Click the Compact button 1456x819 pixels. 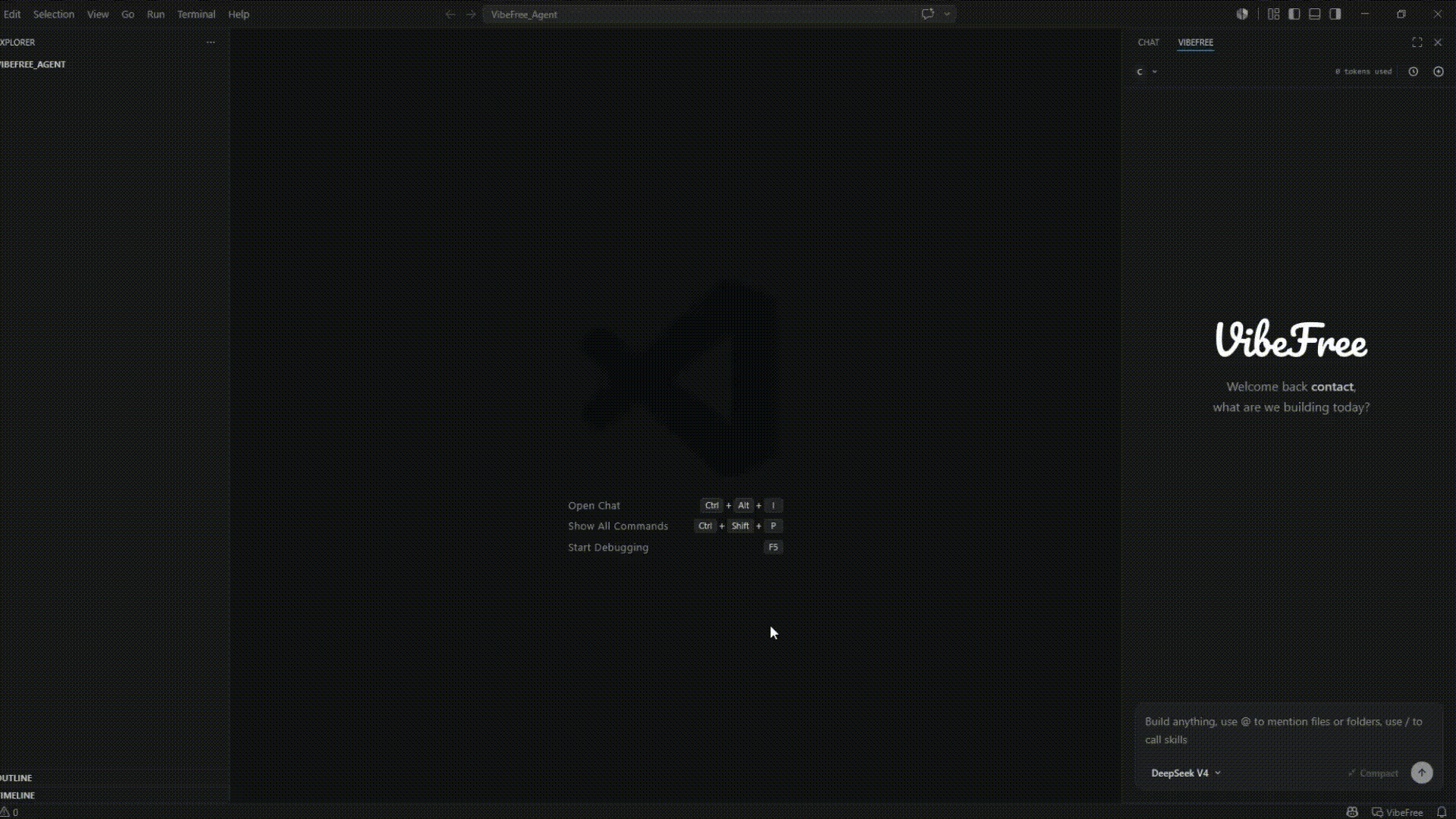[x=1373, y=773]
